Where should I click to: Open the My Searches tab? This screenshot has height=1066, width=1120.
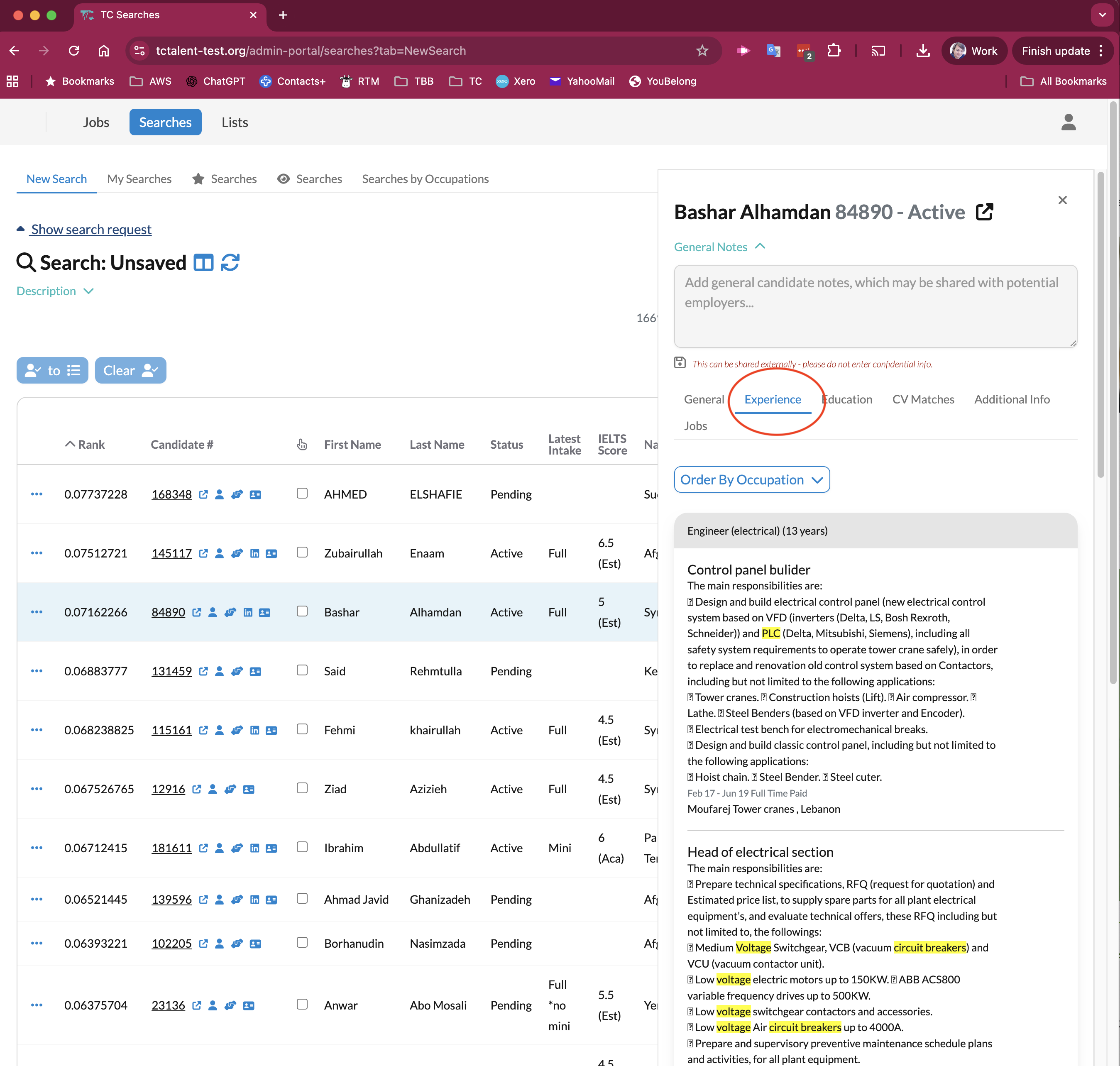(139, 179)
